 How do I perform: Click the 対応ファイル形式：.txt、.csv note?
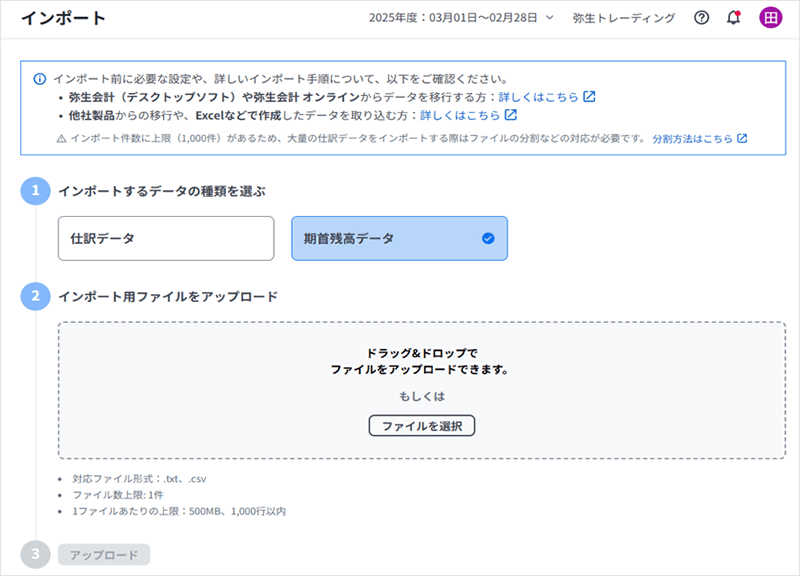(139, 479)
